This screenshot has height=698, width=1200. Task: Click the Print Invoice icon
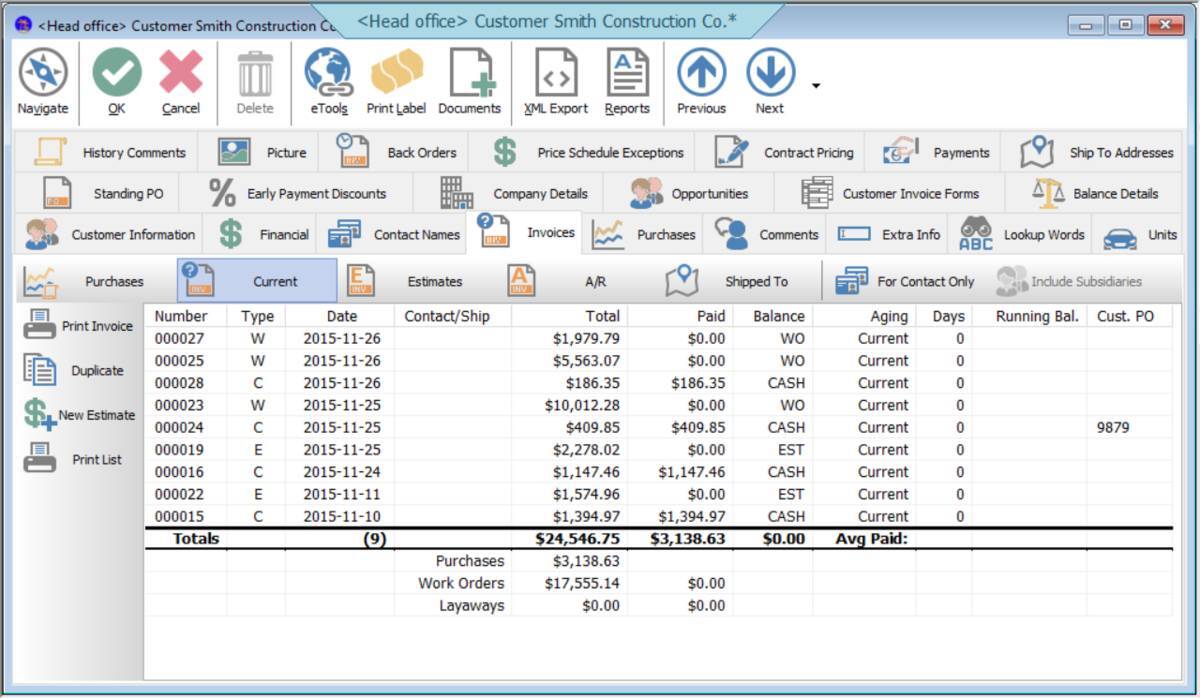pos(84,323)
